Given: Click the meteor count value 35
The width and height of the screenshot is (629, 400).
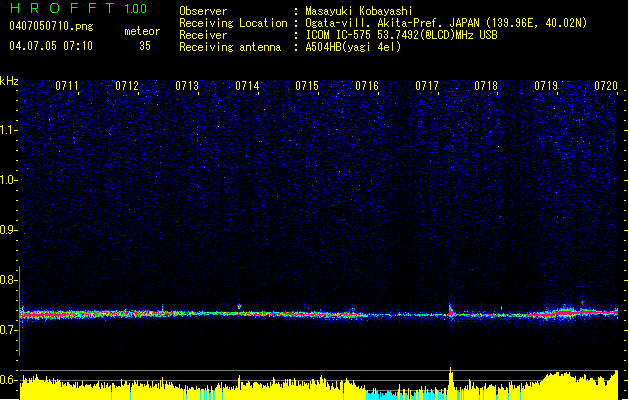Looking at the screenshot, I should click(145, 46).
